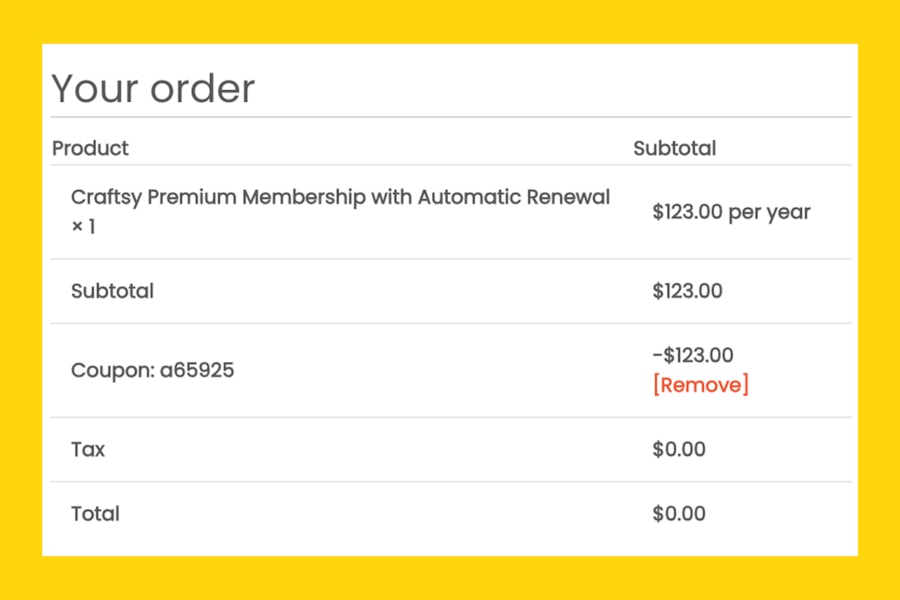
Task: Click the $123.00 subtotal amount
Action: click(687, 291)
